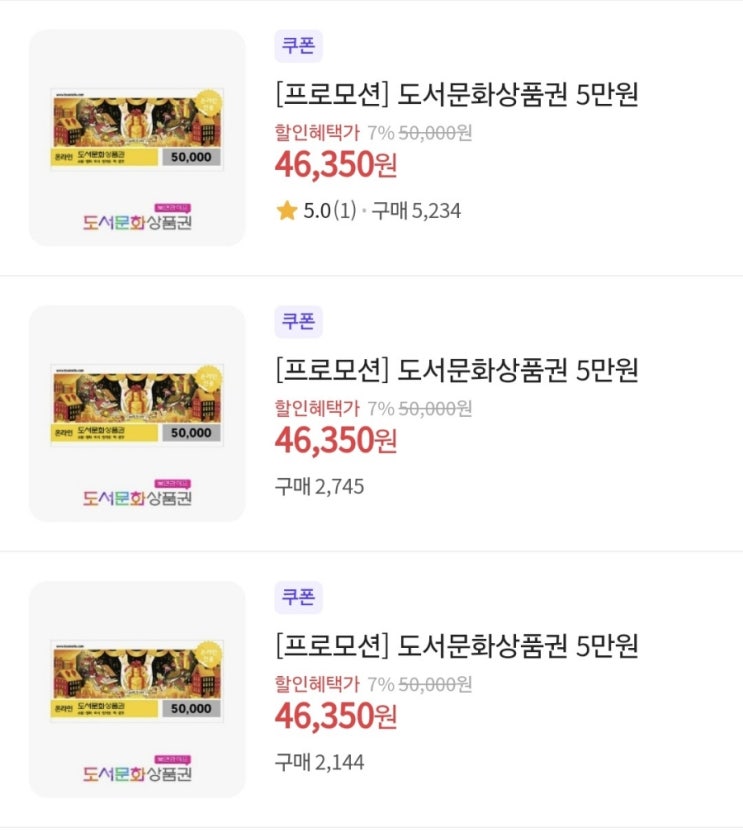
Task: Click the 구매 2,144 purchase count
Action: coord(320,763)
